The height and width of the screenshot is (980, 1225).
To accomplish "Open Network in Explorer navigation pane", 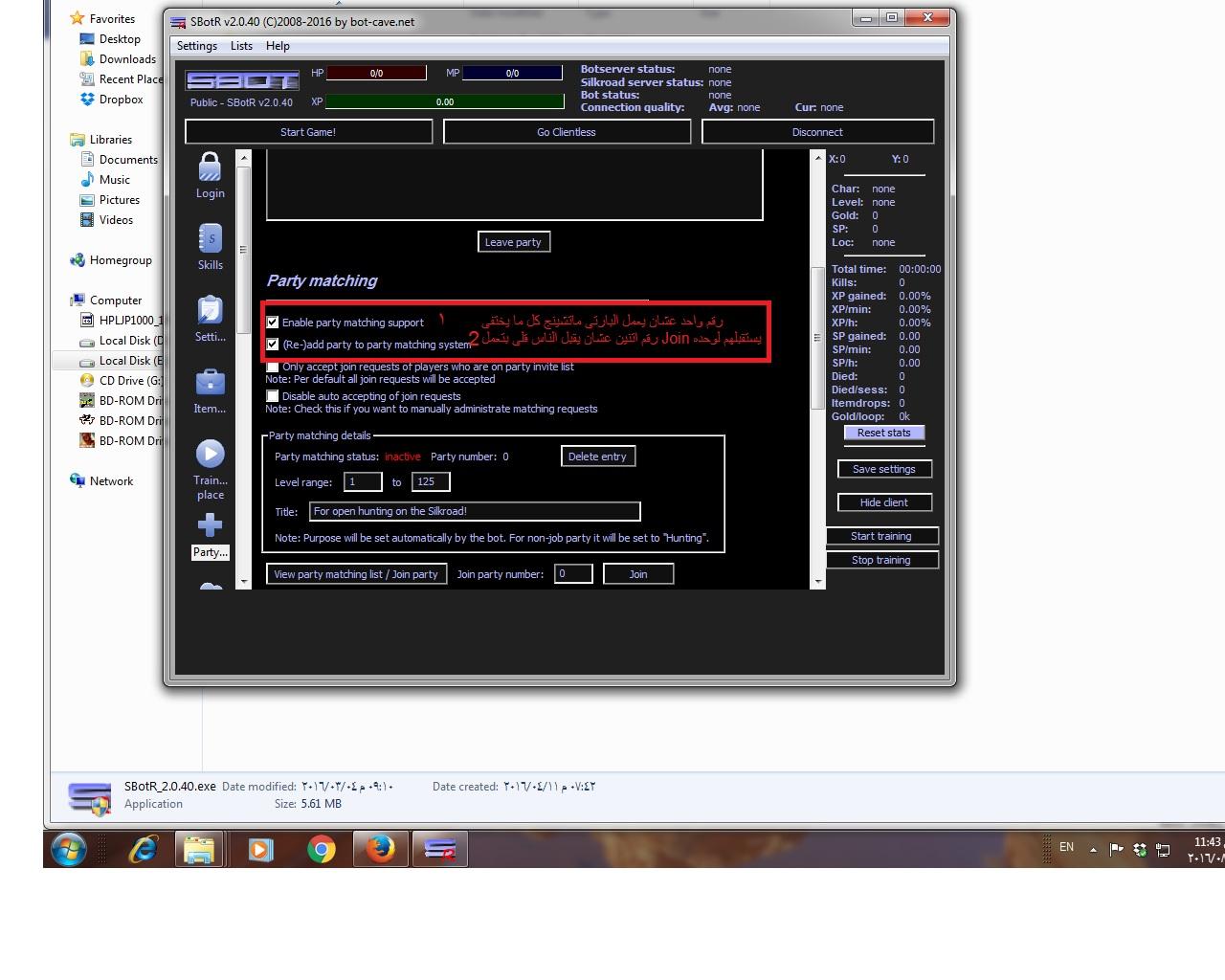I will point(111,481).
